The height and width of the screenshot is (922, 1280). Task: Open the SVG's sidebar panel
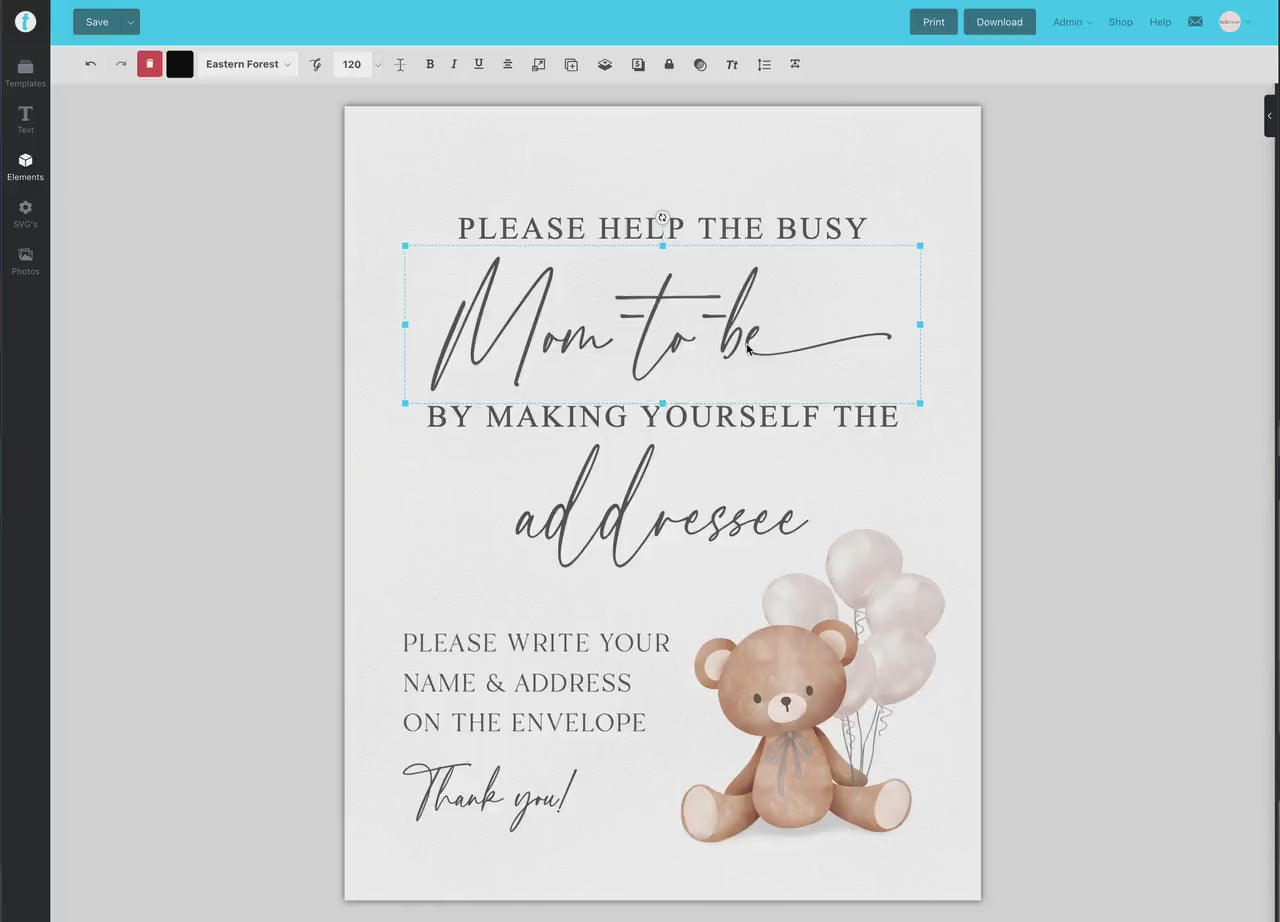25,214
